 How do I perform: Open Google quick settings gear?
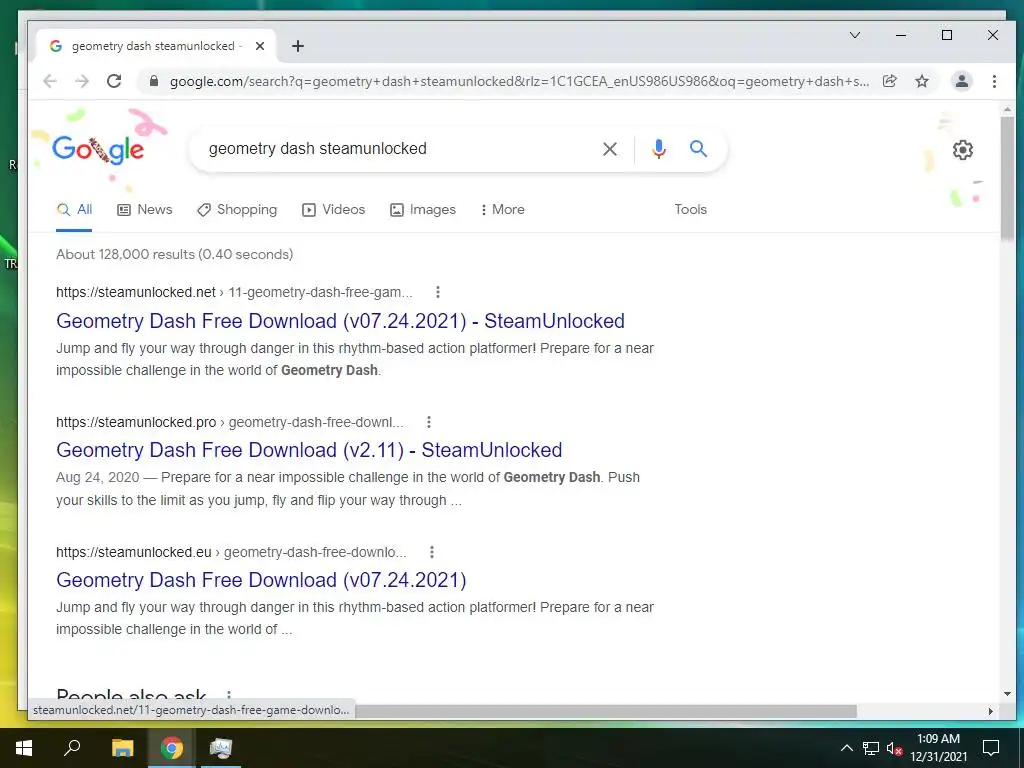[963, 150]
